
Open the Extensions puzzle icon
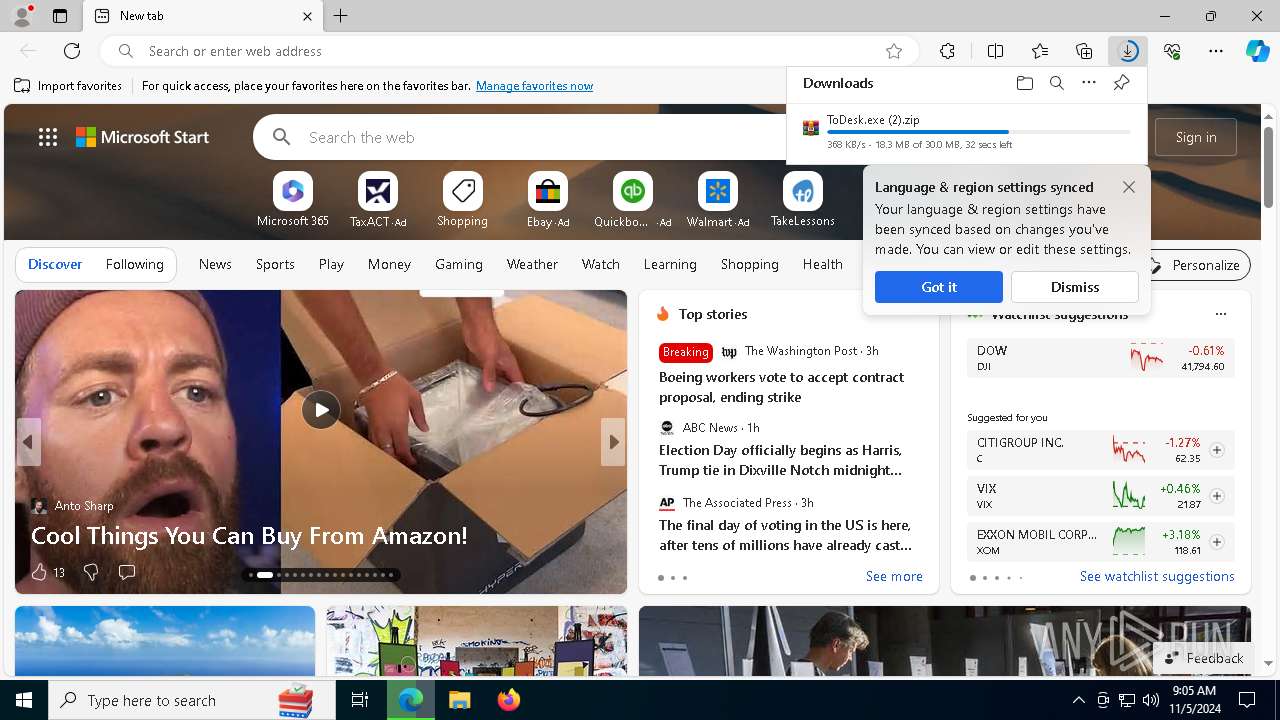click(x=947, y=51)
